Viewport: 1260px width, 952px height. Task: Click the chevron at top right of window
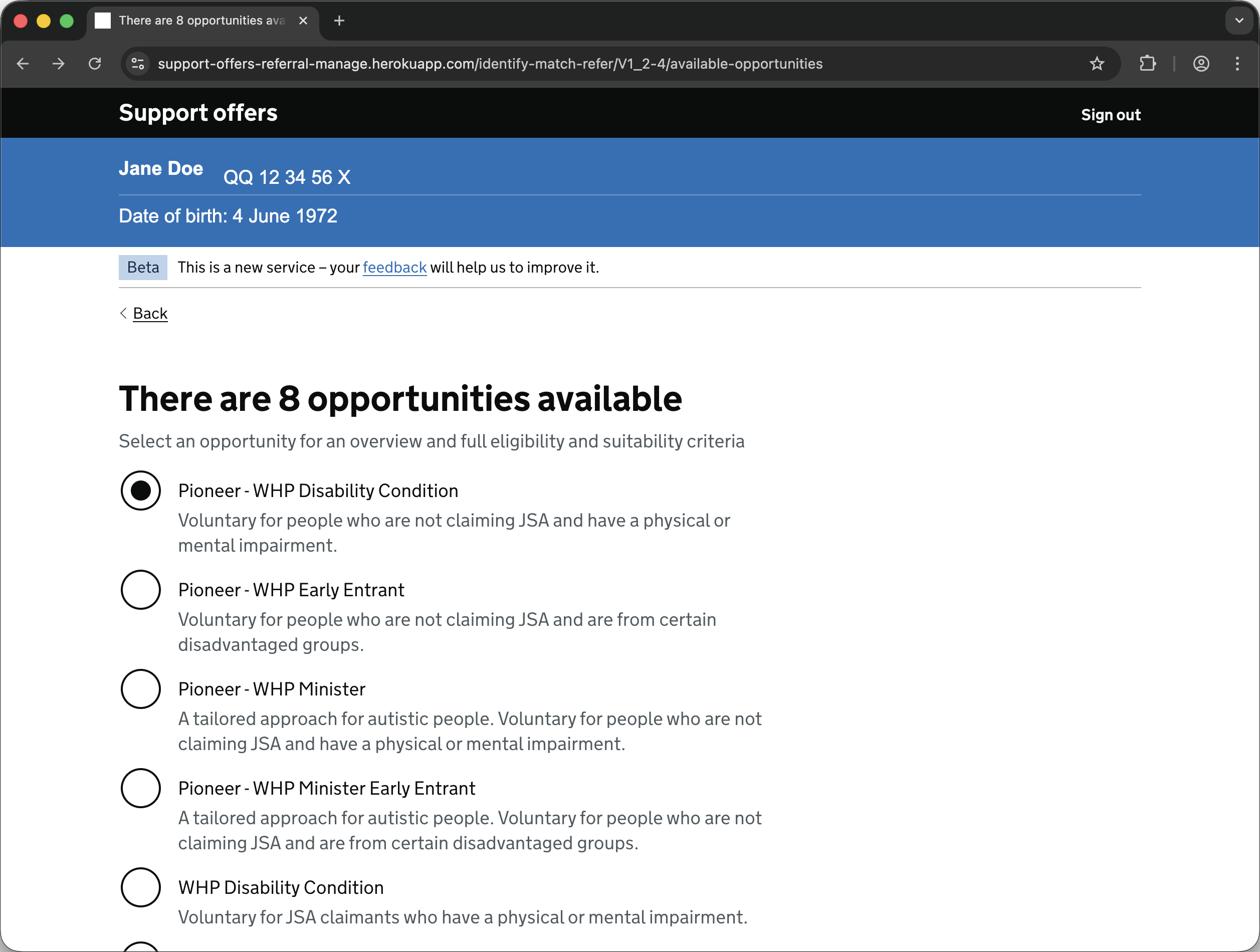pyautogui.click(x=1238, y=21)
